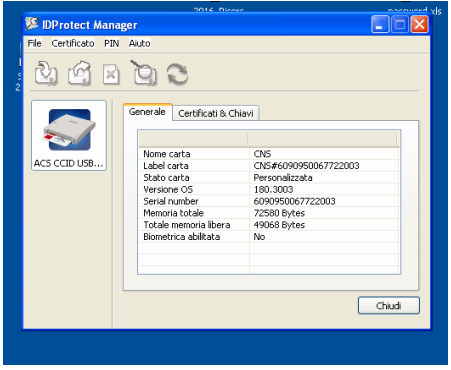Click the Personalizzata value
This screenshot has width=451, height=370.
[283, 178]
